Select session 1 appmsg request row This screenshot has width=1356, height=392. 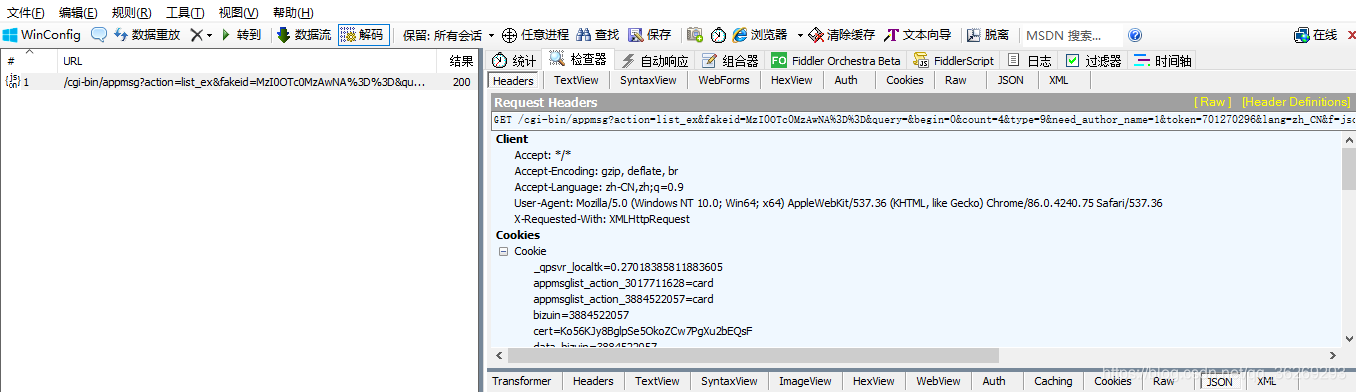pyautogui.click(x=239, y=82)
